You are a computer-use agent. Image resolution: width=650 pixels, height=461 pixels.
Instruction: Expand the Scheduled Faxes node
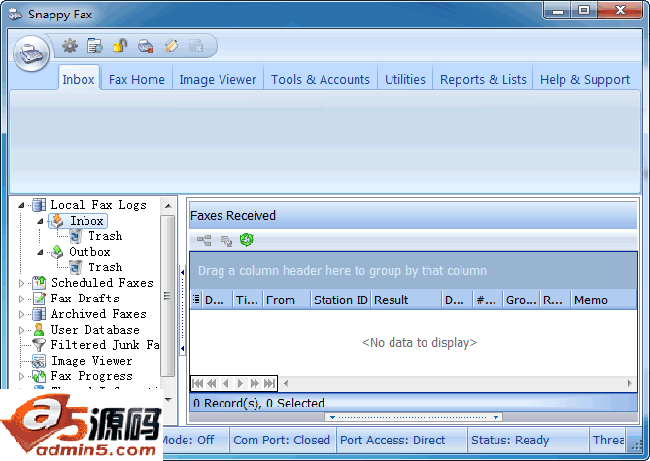(22, 283)
